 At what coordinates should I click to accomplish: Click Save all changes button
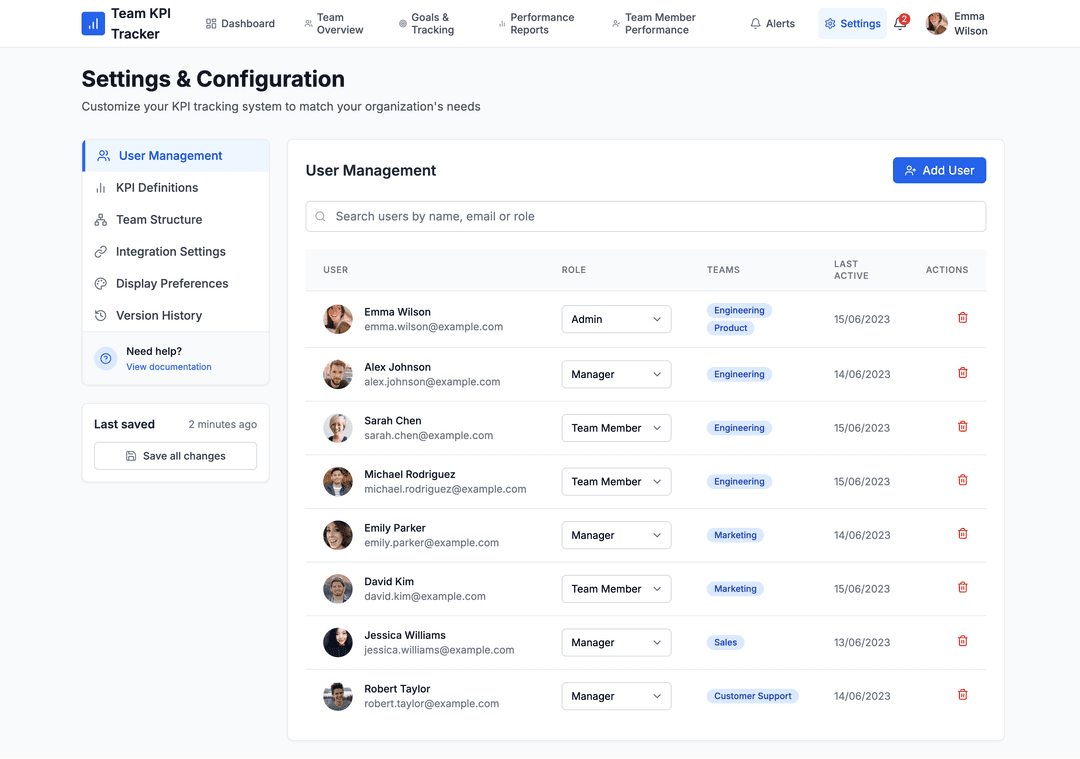click(175, 456)
